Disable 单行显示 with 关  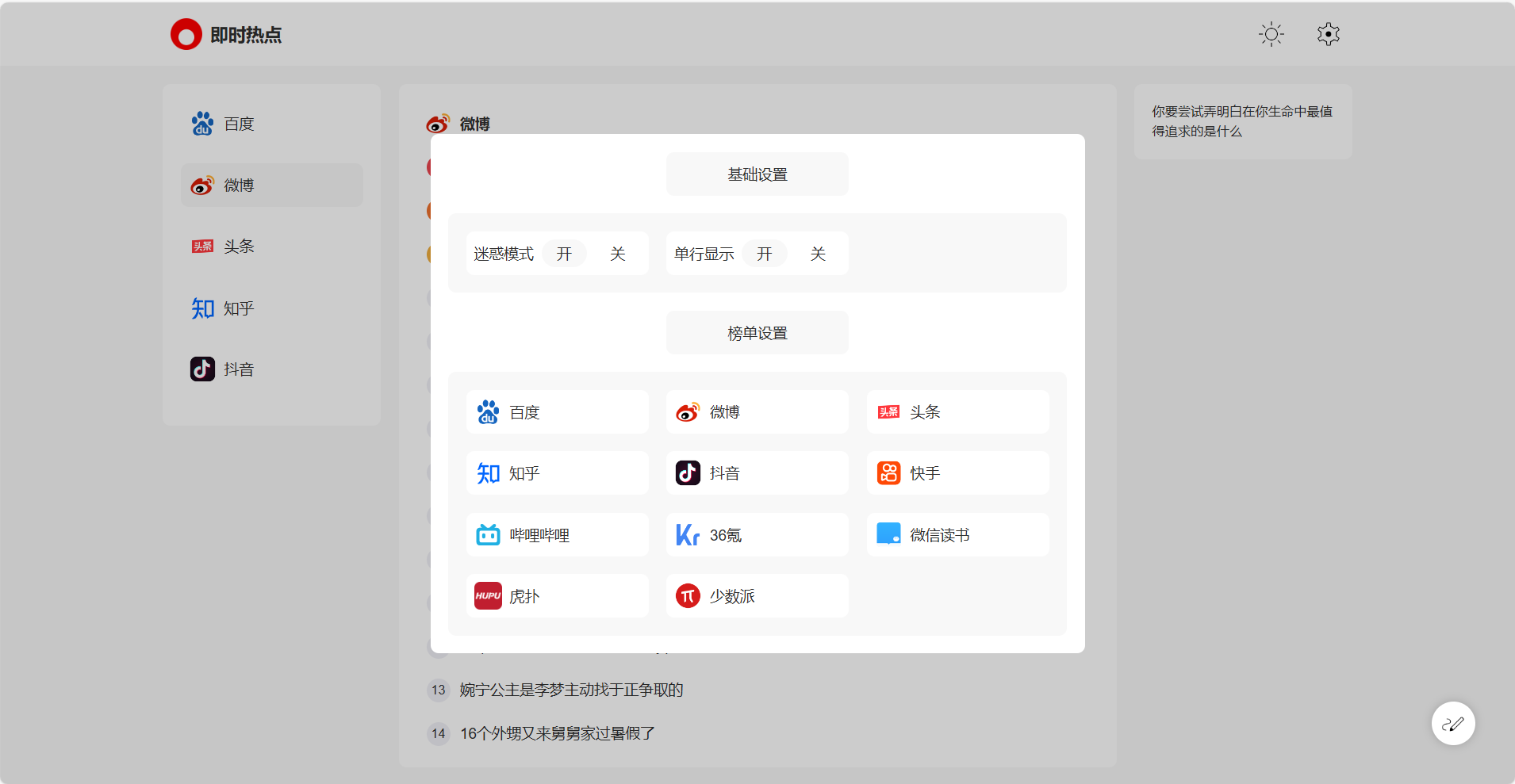point(818,254)
